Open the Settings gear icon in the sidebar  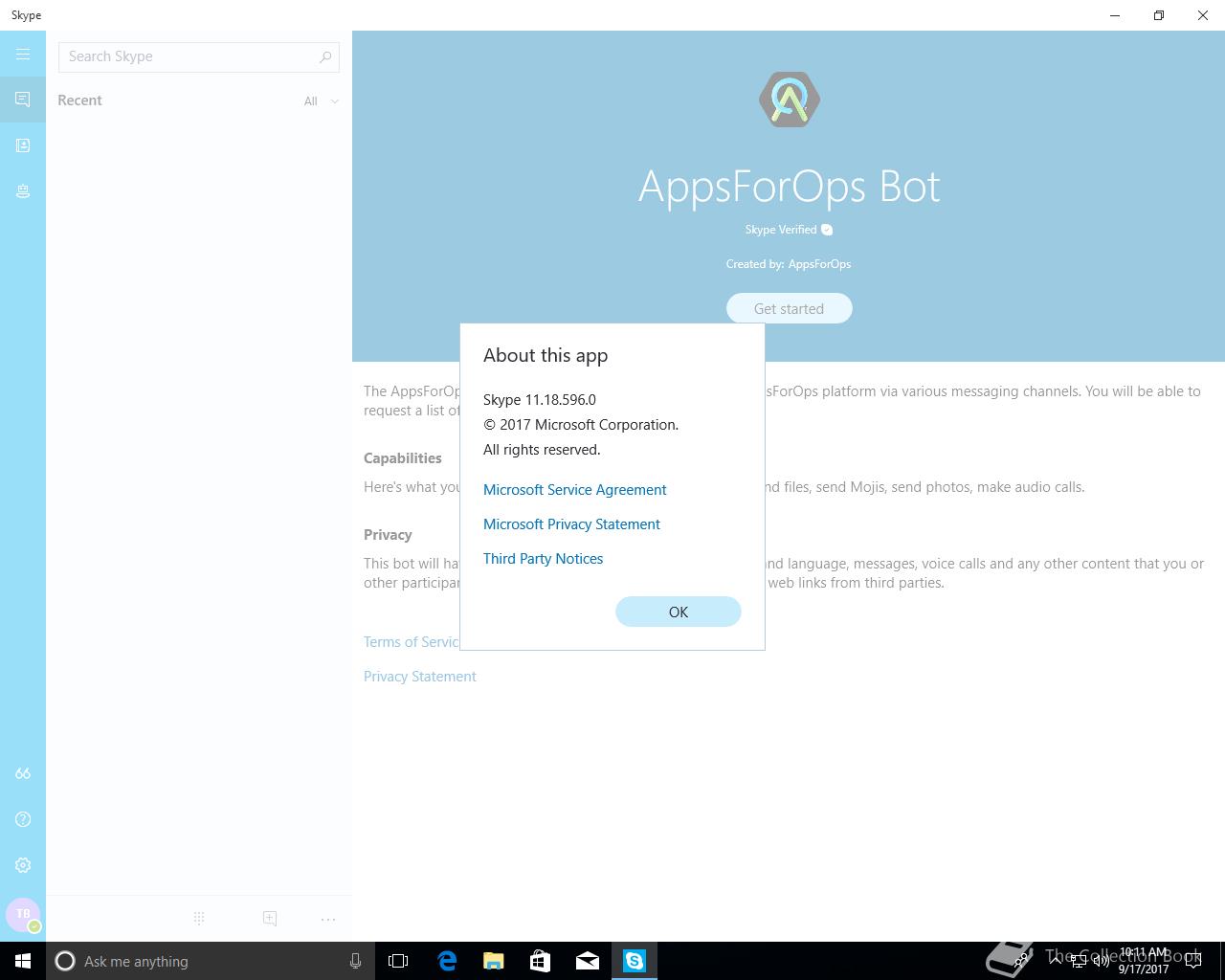tap(23, 865)
